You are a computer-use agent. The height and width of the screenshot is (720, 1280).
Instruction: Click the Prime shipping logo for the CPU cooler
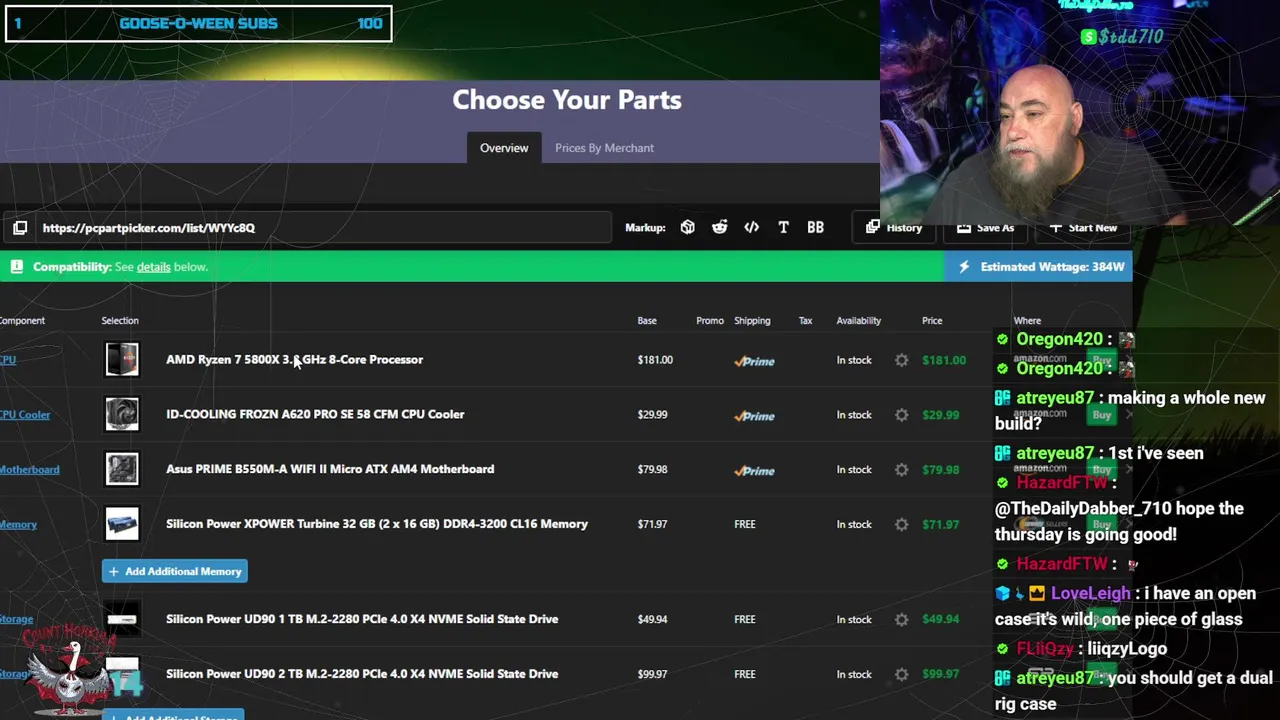click(755, 416)
